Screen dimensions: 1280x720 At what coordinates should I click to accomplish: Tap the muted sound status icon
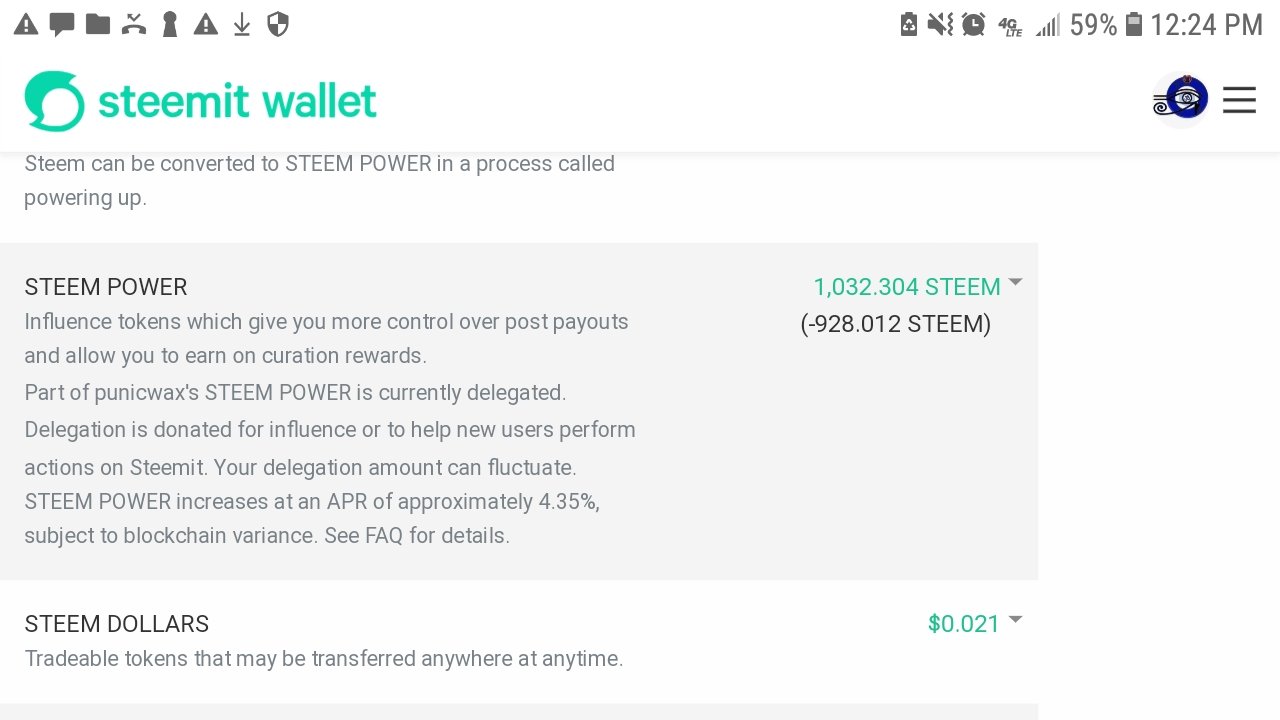(x=940, y=25)
